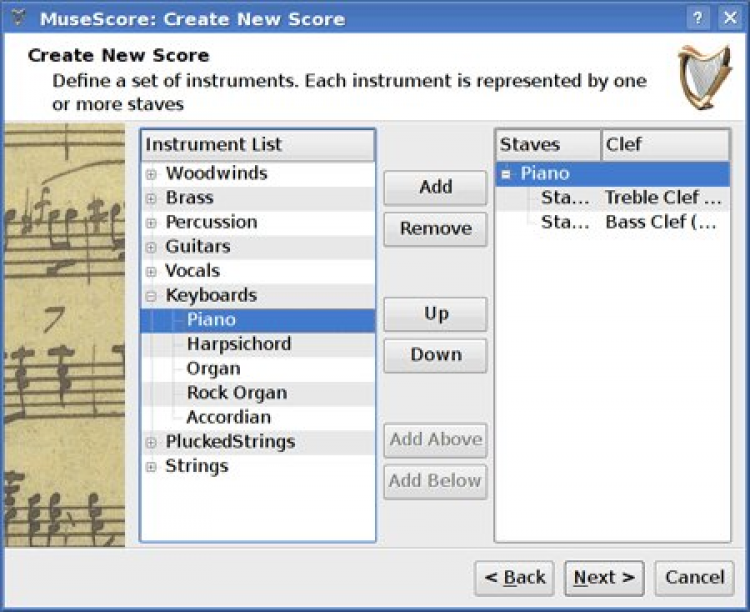Screen dimensions: 750x612
Task: Expand the Woodwinds instrument group
Action: [x=152, y=174]
